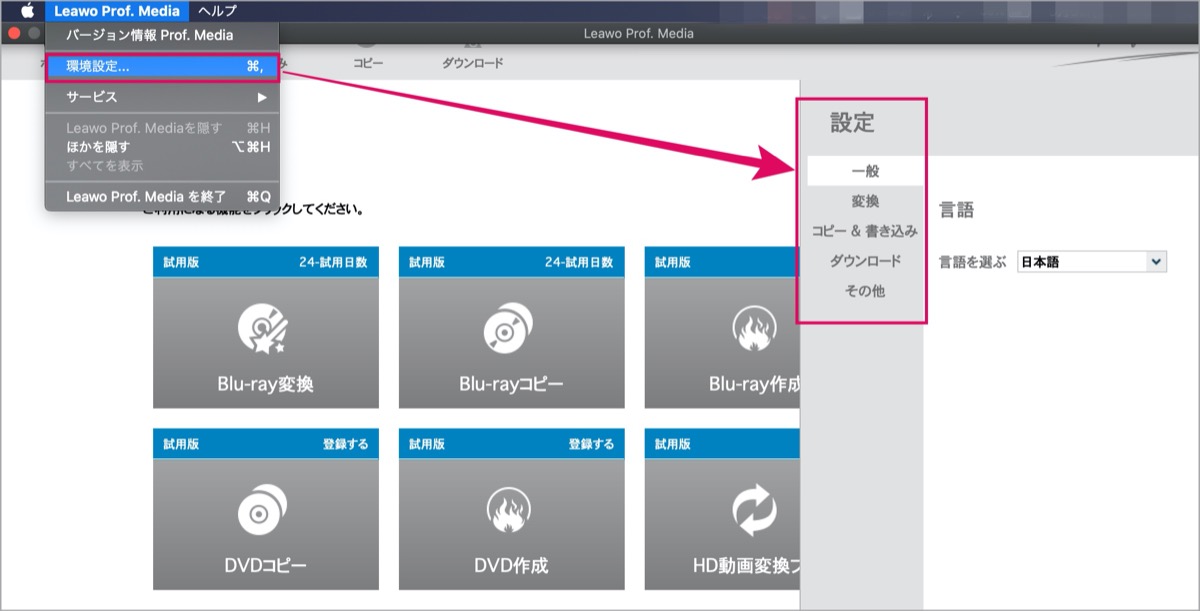The height and width of the screenshot is (611, 1200).
Task: Open the その他 settings tab
Action: click(x=865, y=291)
